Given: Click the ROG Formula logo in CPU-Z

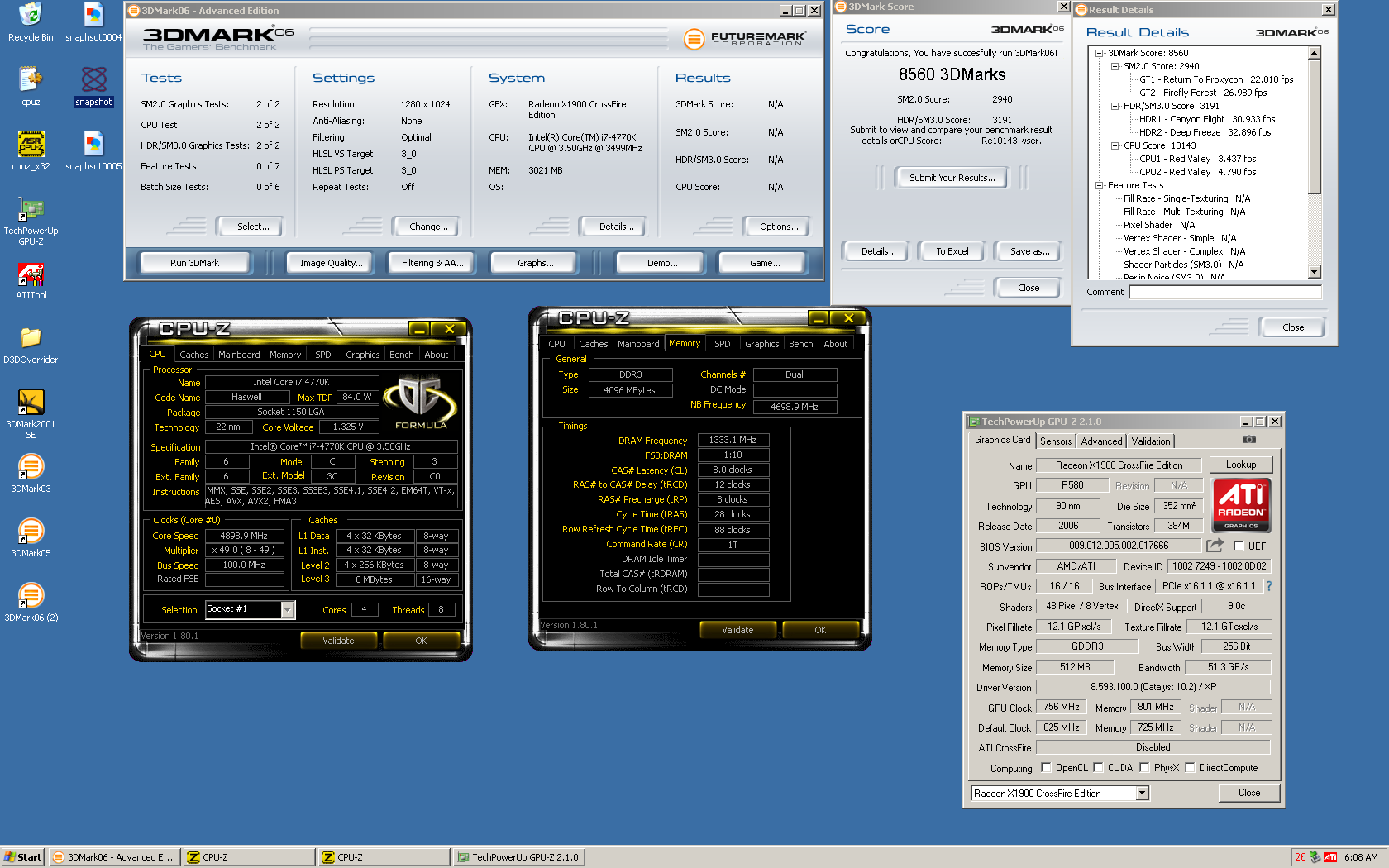Looking at the screenshot, I should coord(420,402).
